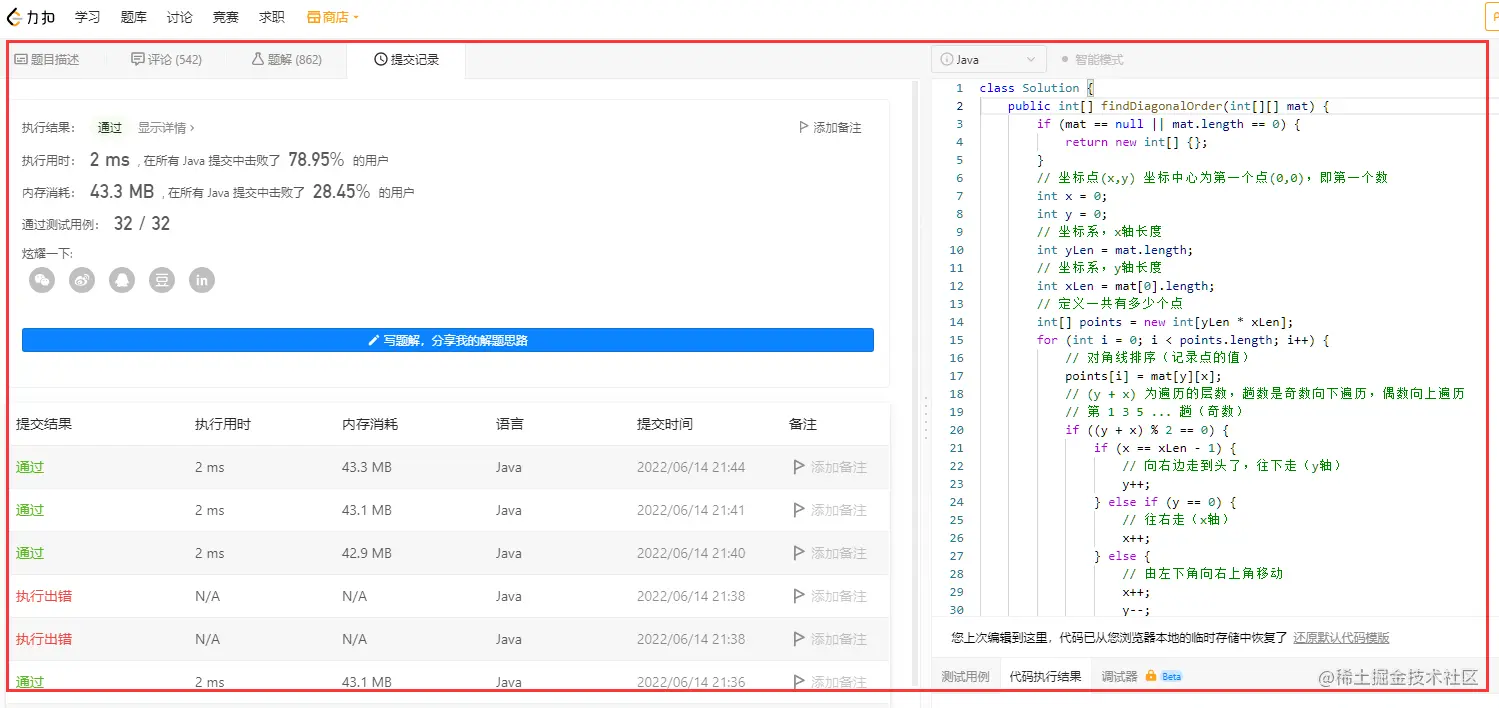Click the 语言 column header
The height and width of the screenshot is (708, 1499).
point(510,424)
